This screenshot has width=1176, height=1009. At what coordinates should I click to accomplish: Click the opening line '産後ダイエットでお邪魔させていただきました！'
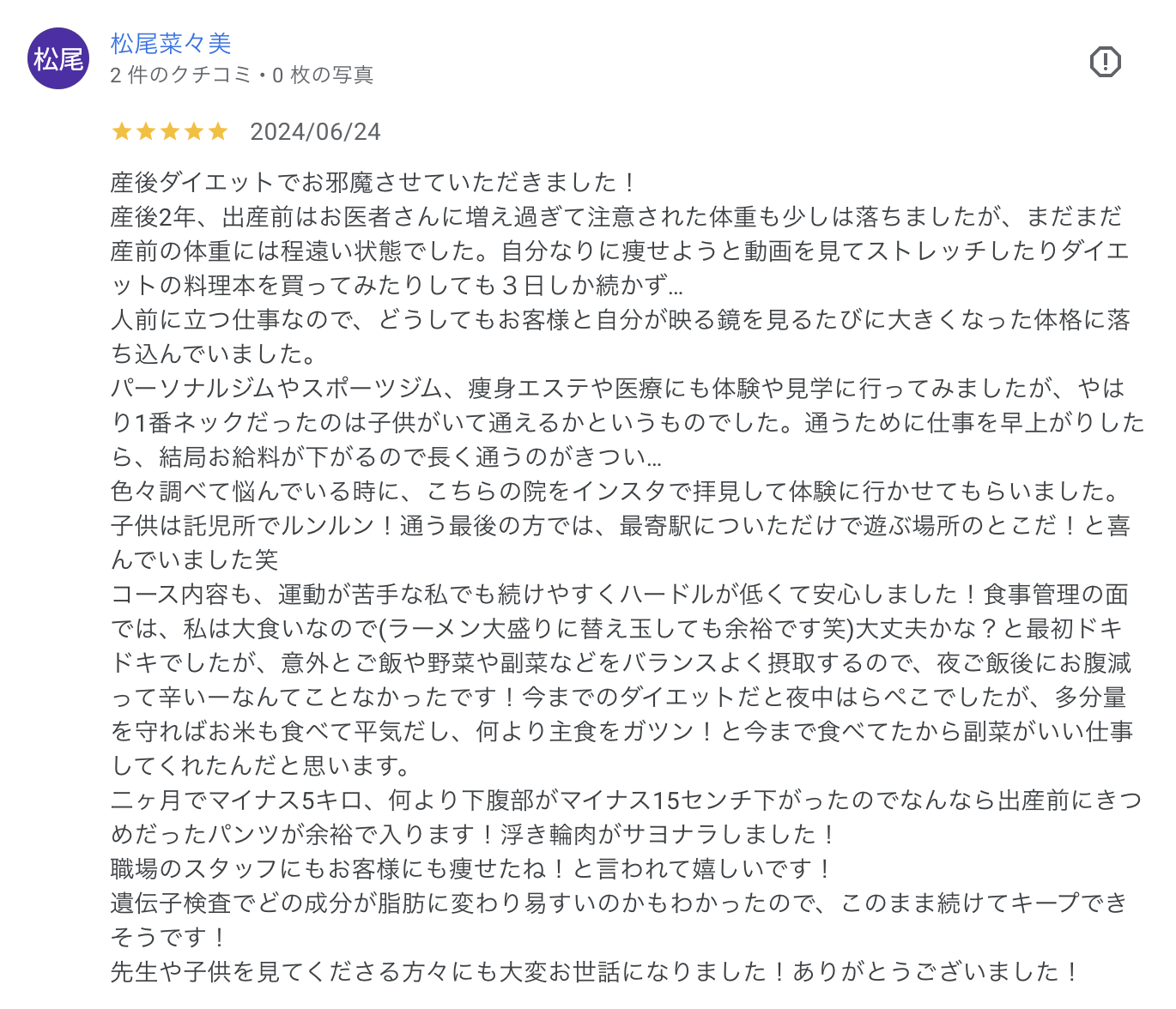coord(374,182)
